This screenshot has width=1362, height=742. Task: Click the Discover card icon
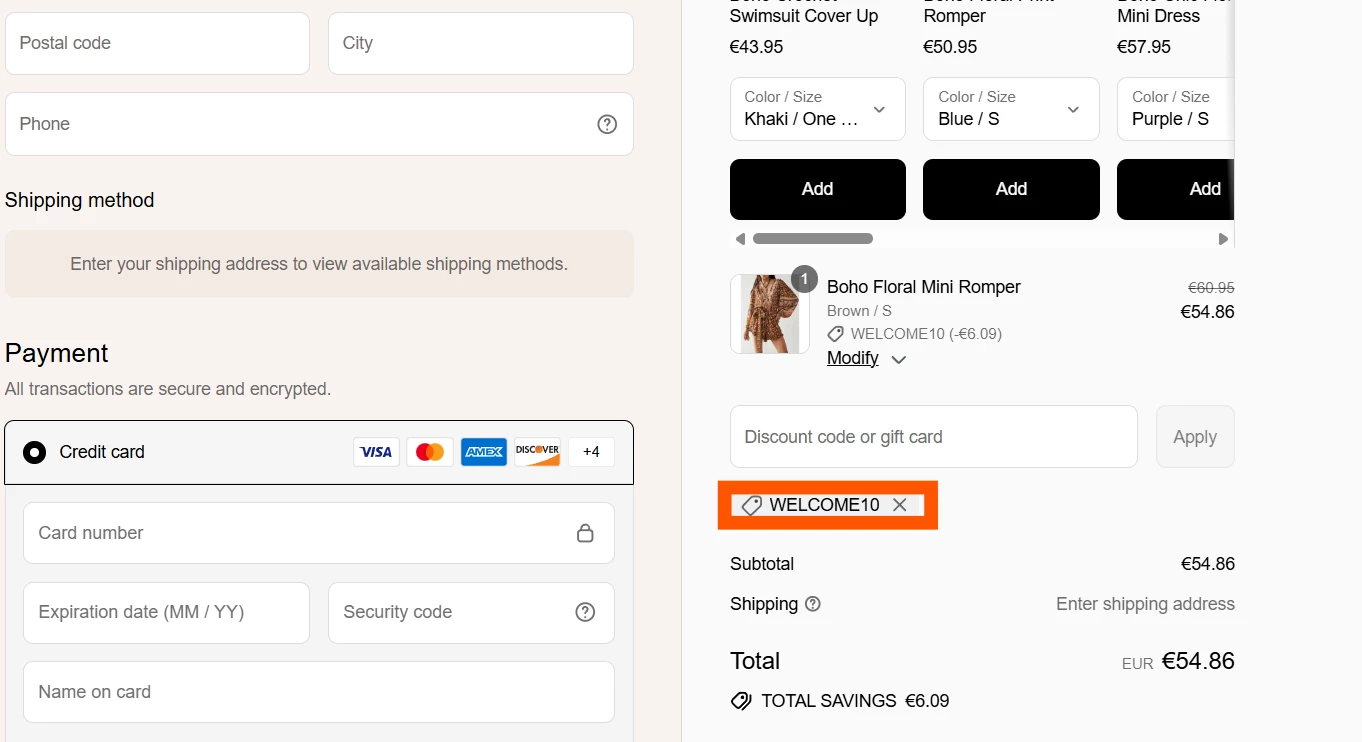point(538,452)
